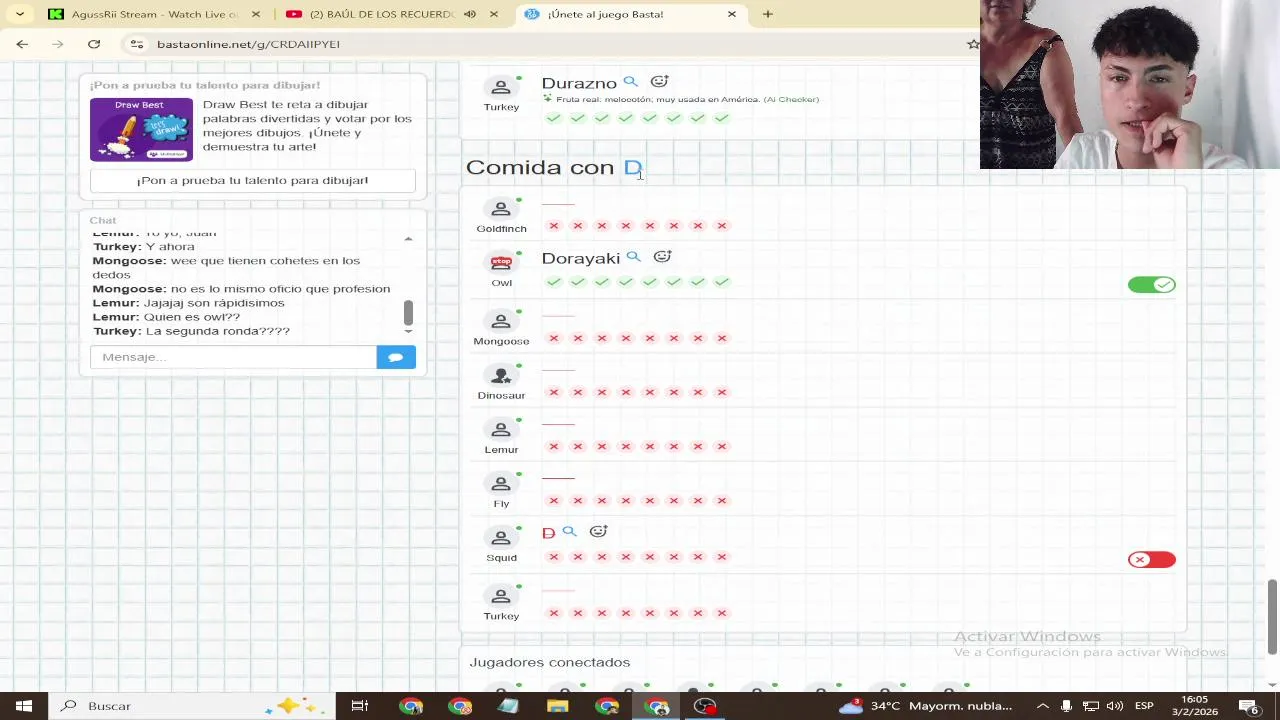Click the Fly player avatar
The image size is (1280, 720).
click(x=501, y=484)
